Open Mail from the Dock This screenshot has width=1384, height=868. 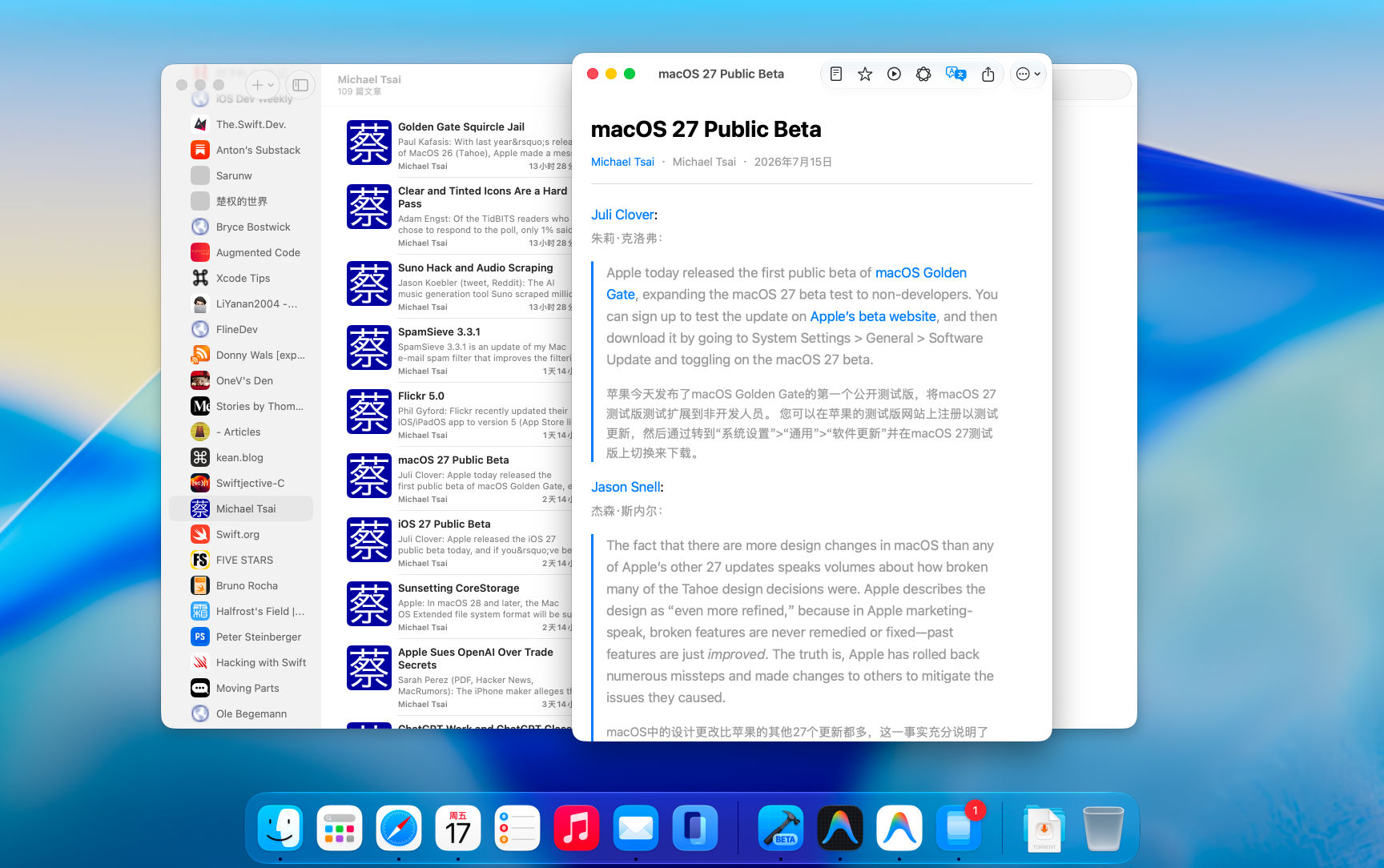coord(636,828)
